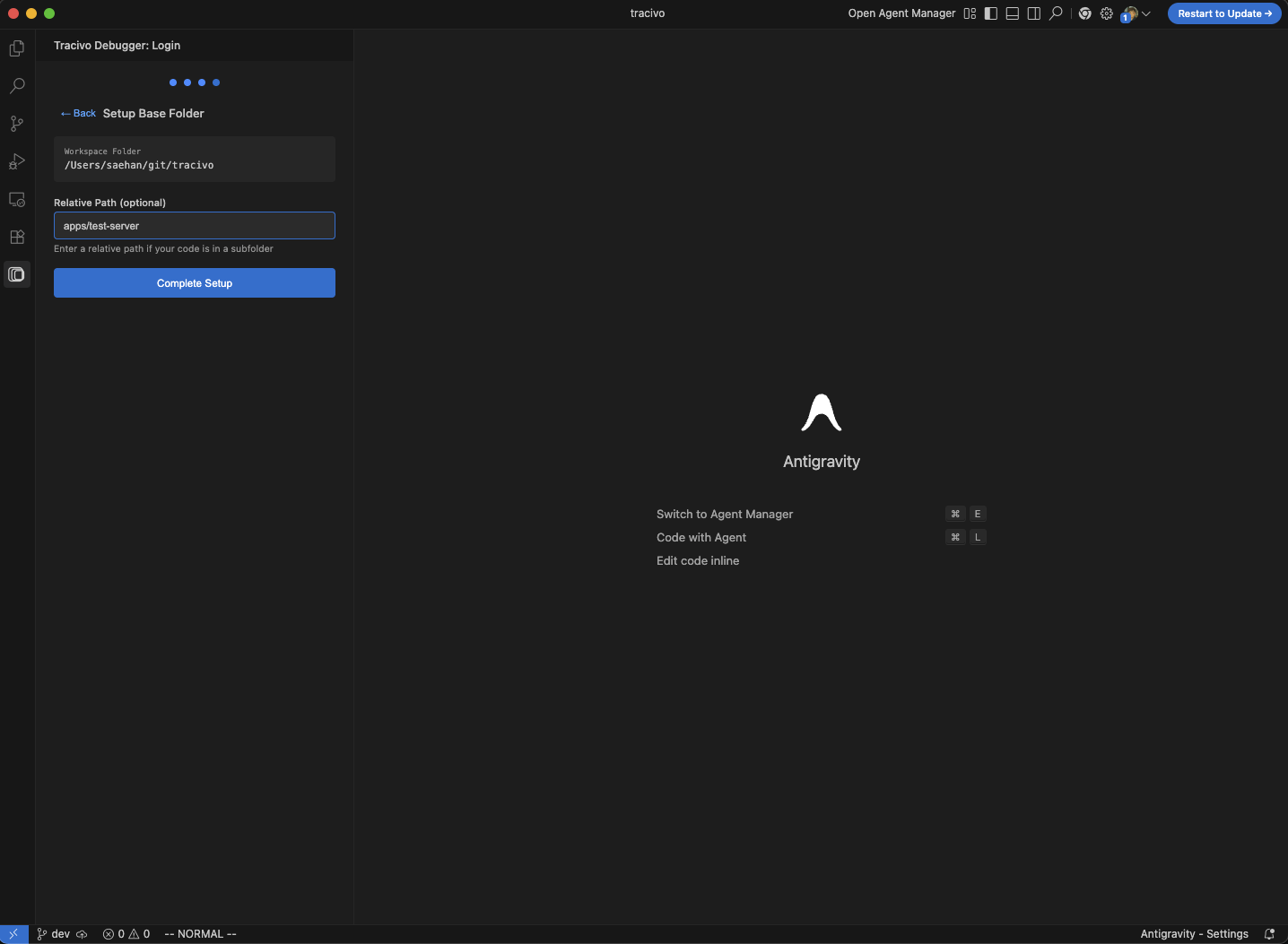Open the Source Control view
The height and width of the screenshot is (944, 1288).
tap(17, 124)
